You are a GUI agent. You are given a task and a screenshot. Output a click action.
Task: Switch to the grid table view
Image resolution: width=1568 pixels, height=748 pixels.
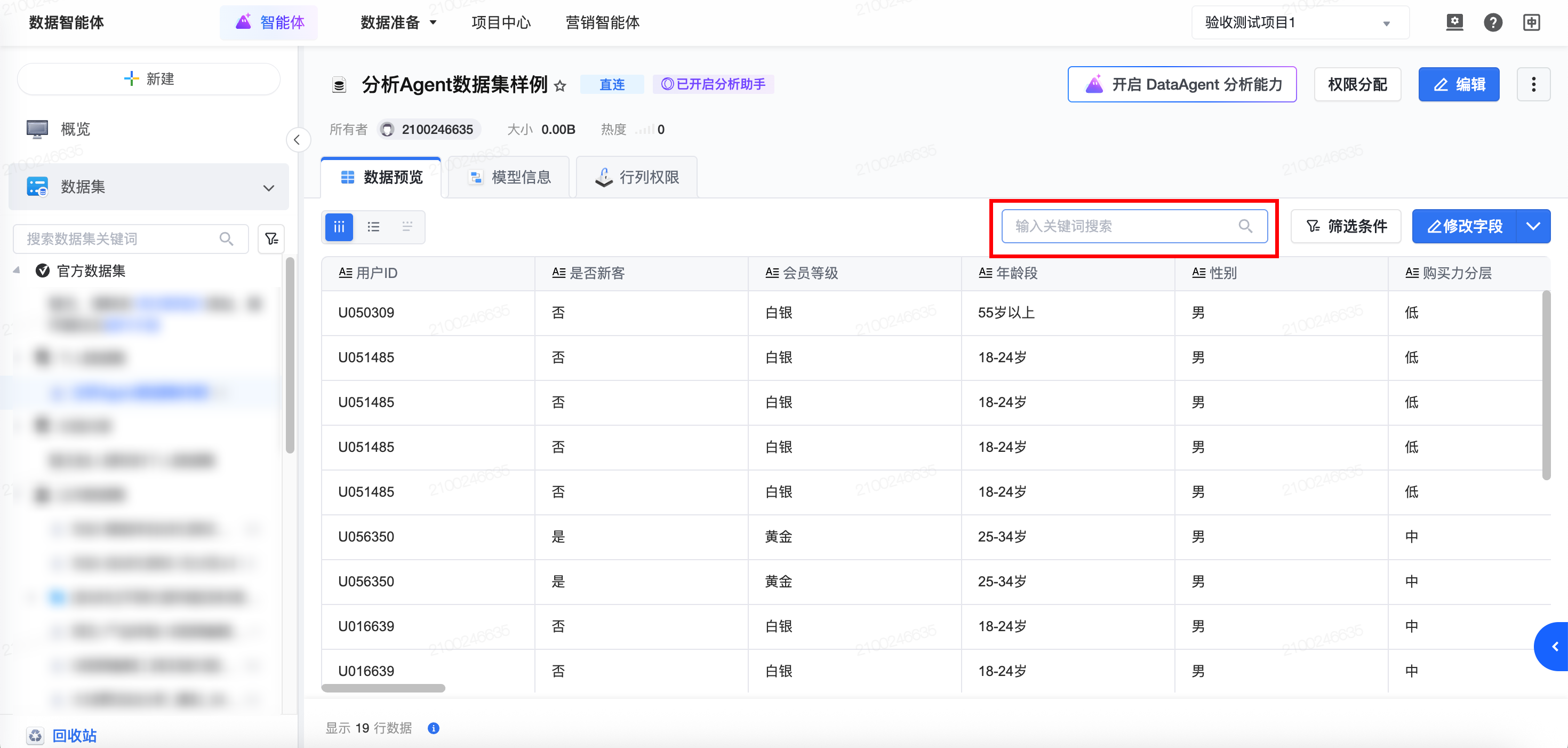[339, 227]
